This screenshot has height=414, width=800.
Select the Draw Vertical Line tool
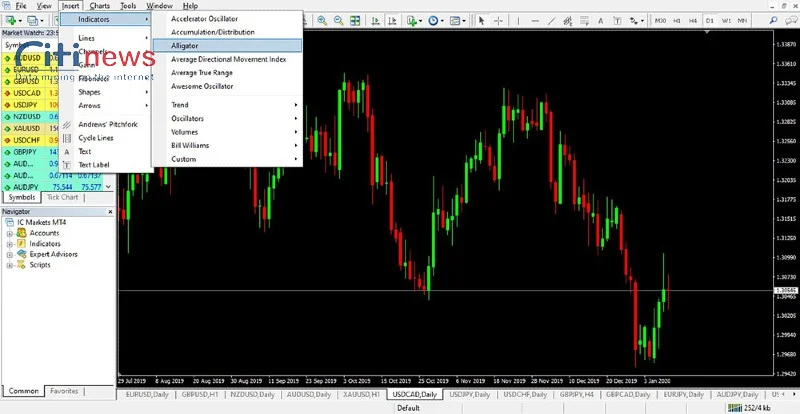point(518,20)
